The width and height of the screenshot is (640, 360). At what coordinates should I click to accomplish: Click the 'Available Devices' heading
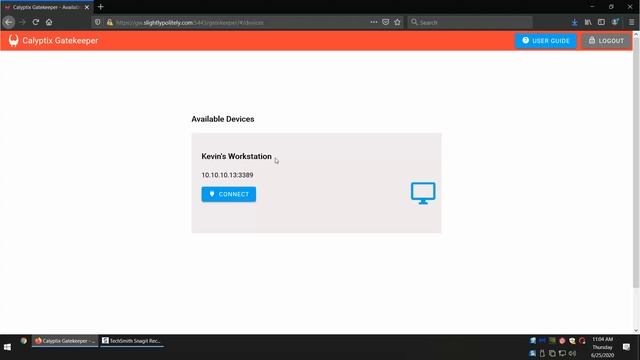223,119
